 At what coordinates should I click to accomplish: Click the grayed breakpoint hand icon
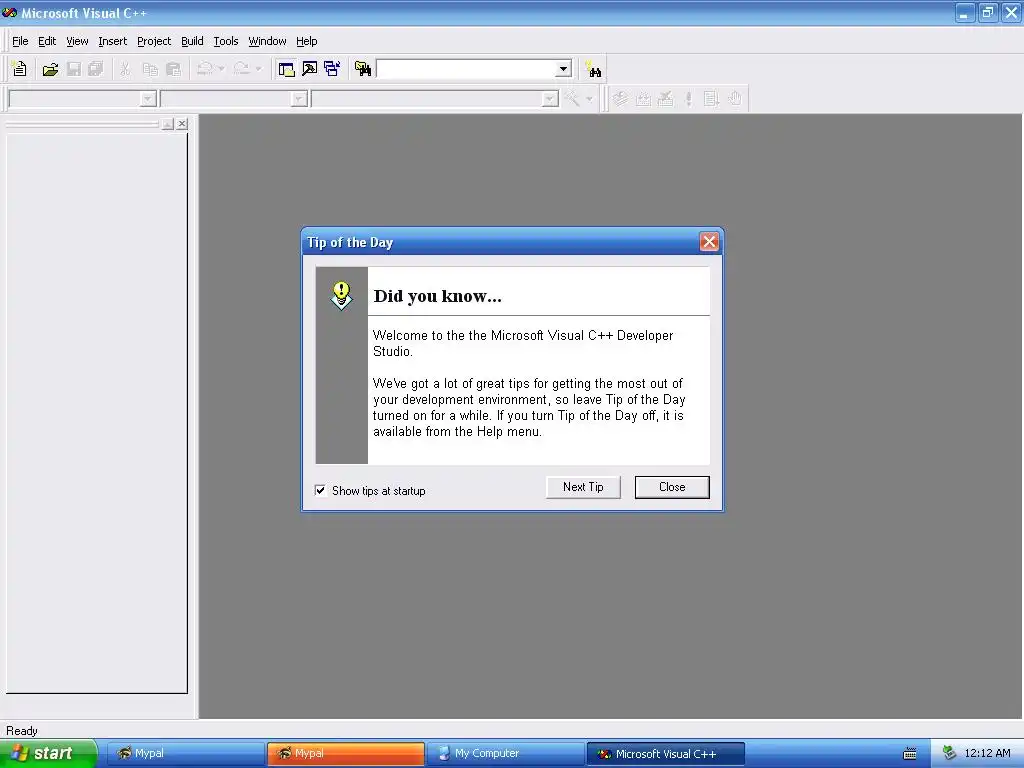[x=735, y=99]
